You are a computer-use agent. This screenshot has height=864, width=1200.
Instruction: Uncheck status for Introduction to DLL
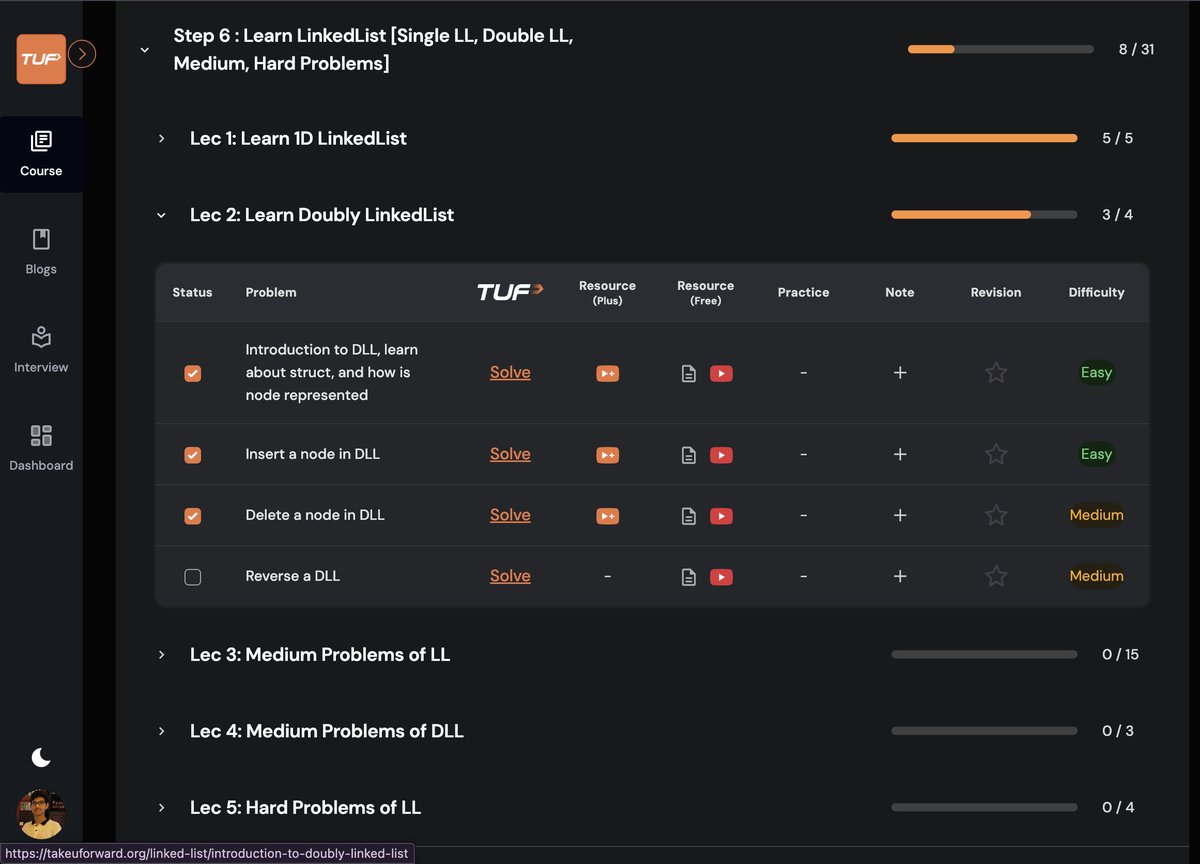tap(193, 373)
